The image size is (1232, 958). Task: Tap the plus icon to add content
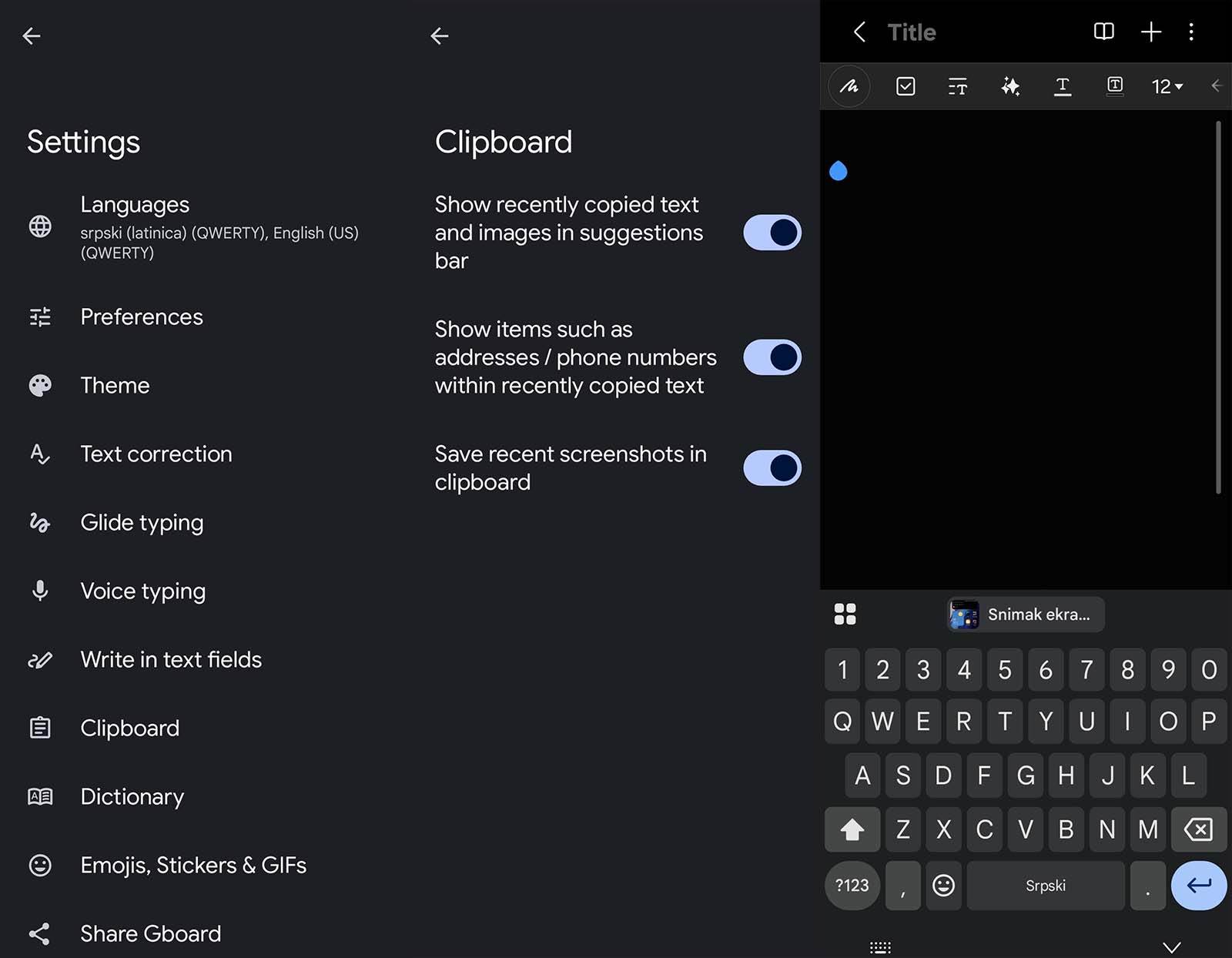(x=1150, y=32)
